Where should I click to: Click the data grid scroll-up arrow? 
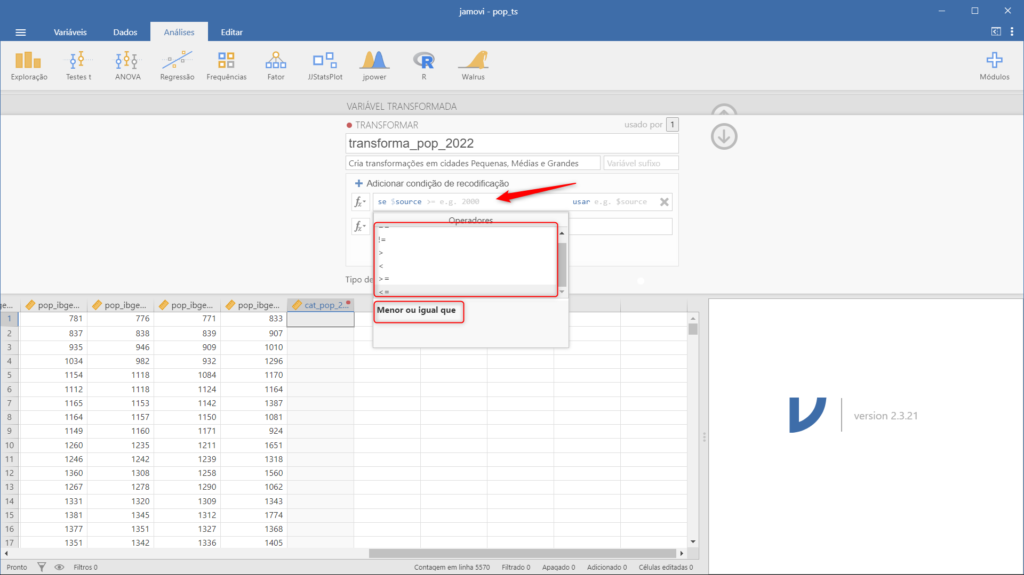pos(693,319)
